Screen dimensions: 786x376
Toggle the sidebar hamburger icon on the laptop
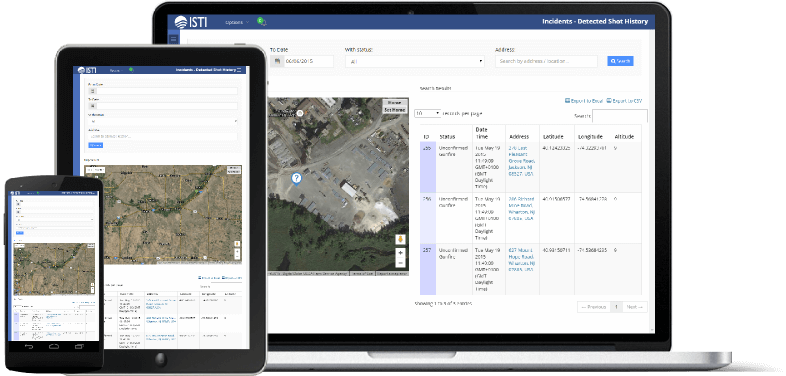click(x=173, y=39)
